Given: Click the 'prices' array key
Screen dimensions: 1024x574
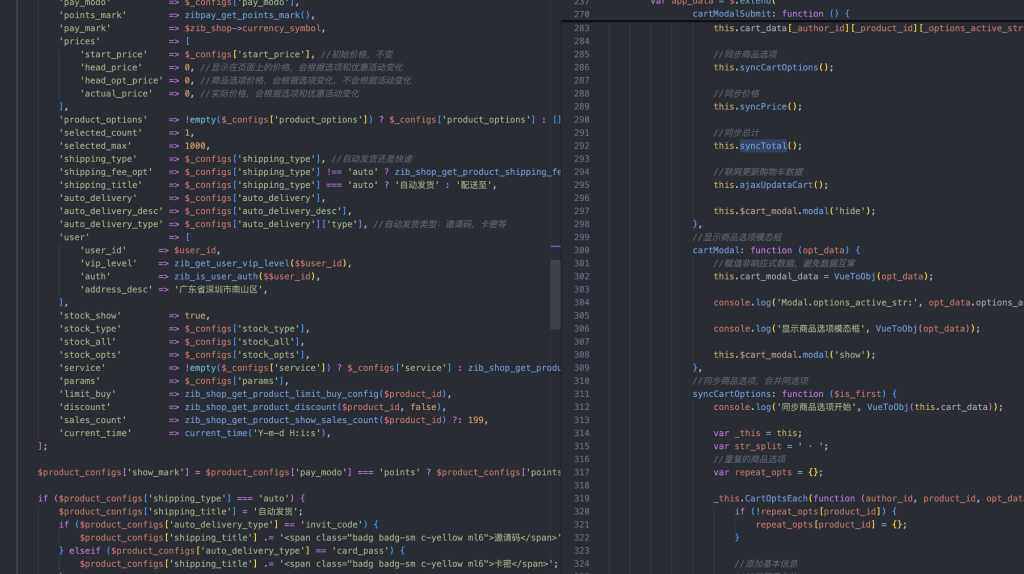Looking at the screenshot, I should click(x=80, y=42).
